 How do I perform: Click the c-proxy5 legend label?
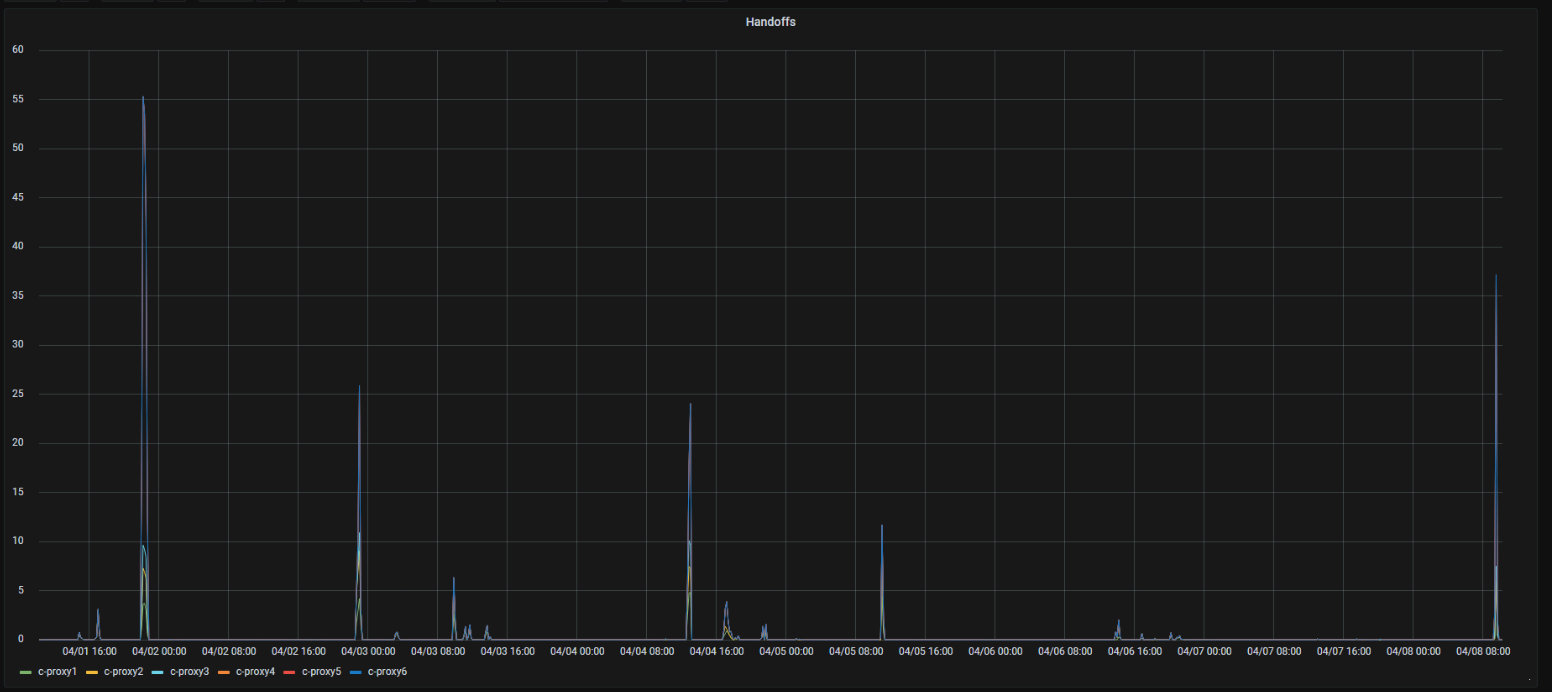(x=321, y=671)
